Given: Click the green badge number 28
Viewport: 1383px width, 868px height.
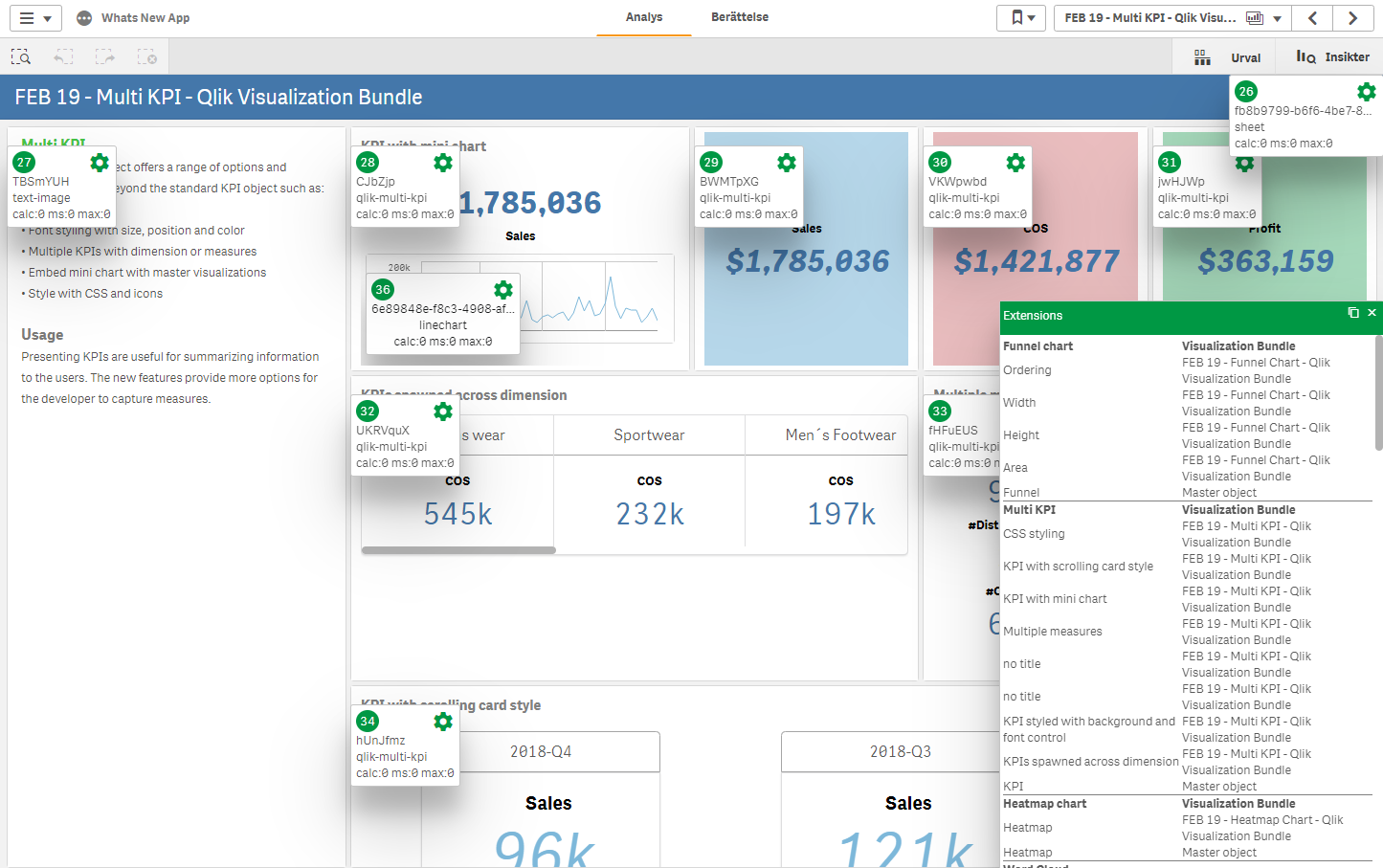Looking at the screenshot, I should coord(368,163).
